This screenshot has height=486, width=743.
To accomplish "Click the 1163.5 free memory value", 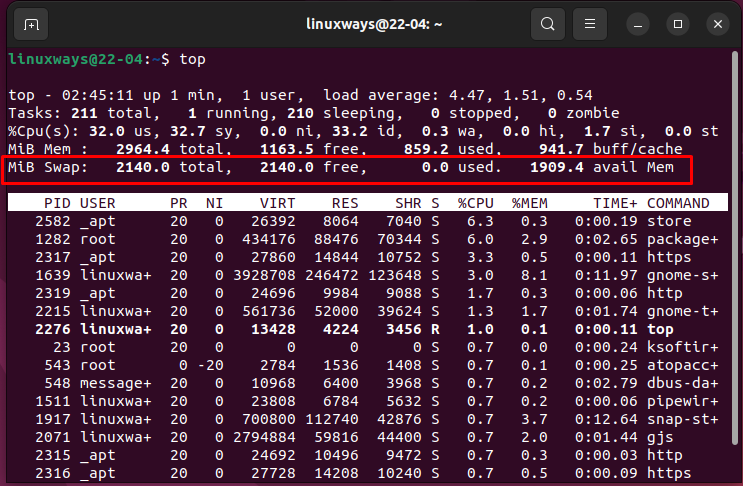I will coord(287,149).
